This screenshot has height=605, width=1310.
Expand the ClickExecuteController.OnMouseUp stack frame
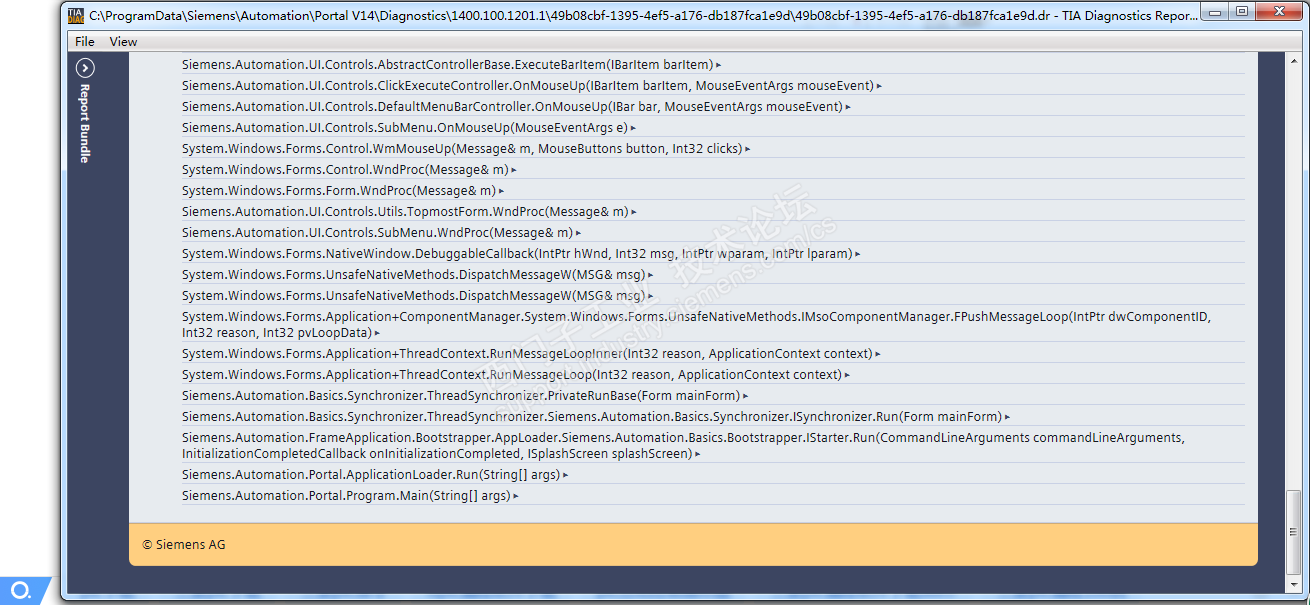tap(879, 86)
